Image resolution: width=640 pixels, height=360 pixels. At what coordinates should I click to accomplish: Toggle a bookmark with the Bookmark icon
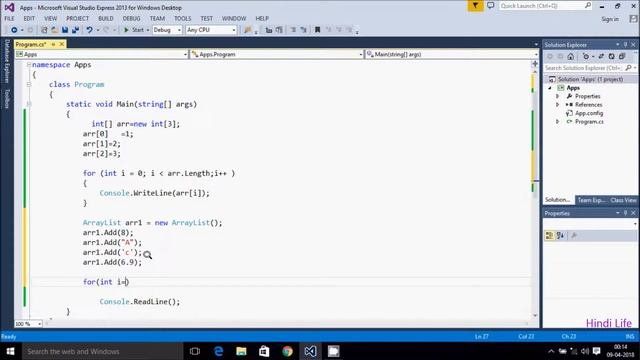click(x=317, y=30)
